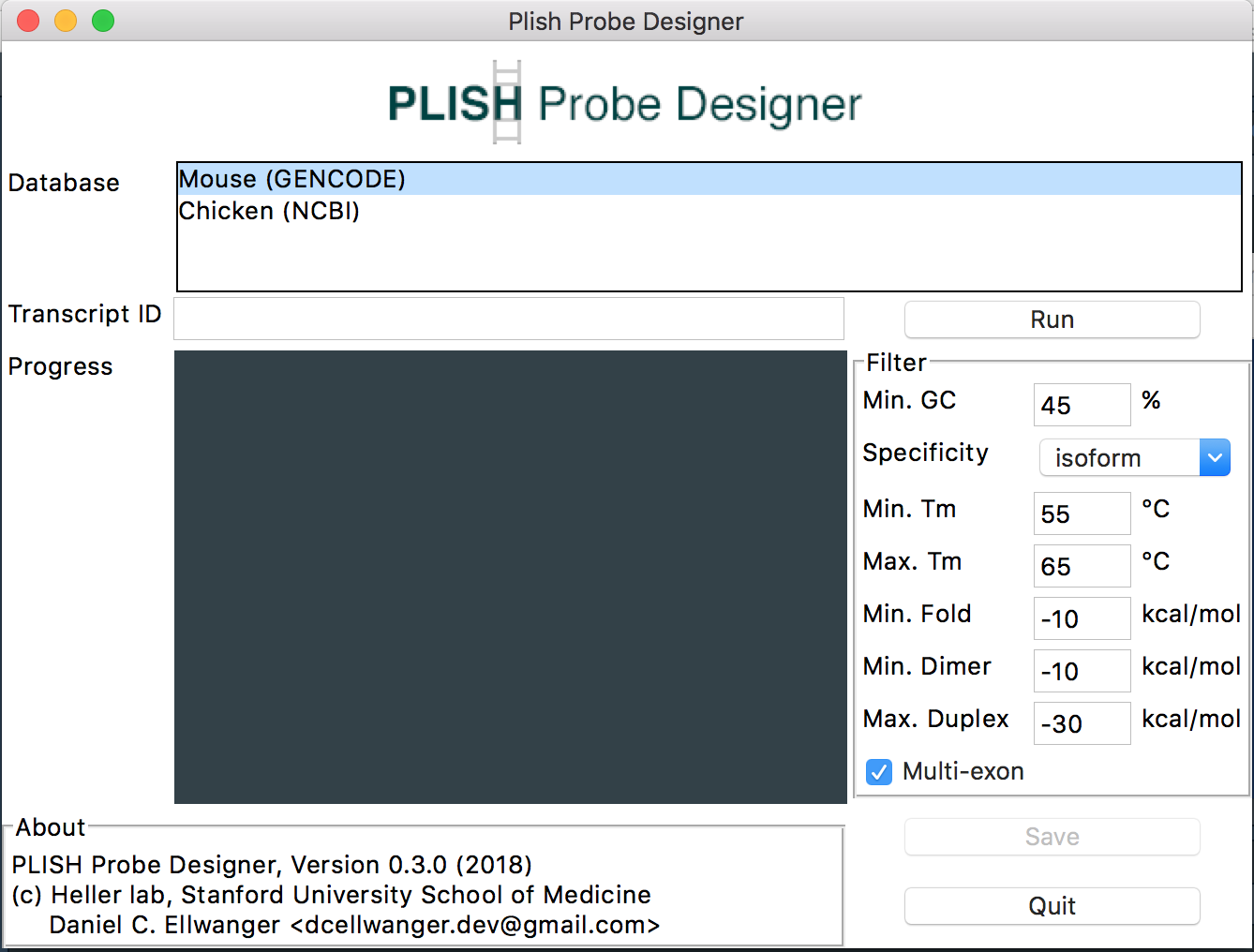Image resolution: width=1254 pixels, height=952 pixels.
Task: Click the PLISH Probe Designer logo
Action: pos(625,103)
